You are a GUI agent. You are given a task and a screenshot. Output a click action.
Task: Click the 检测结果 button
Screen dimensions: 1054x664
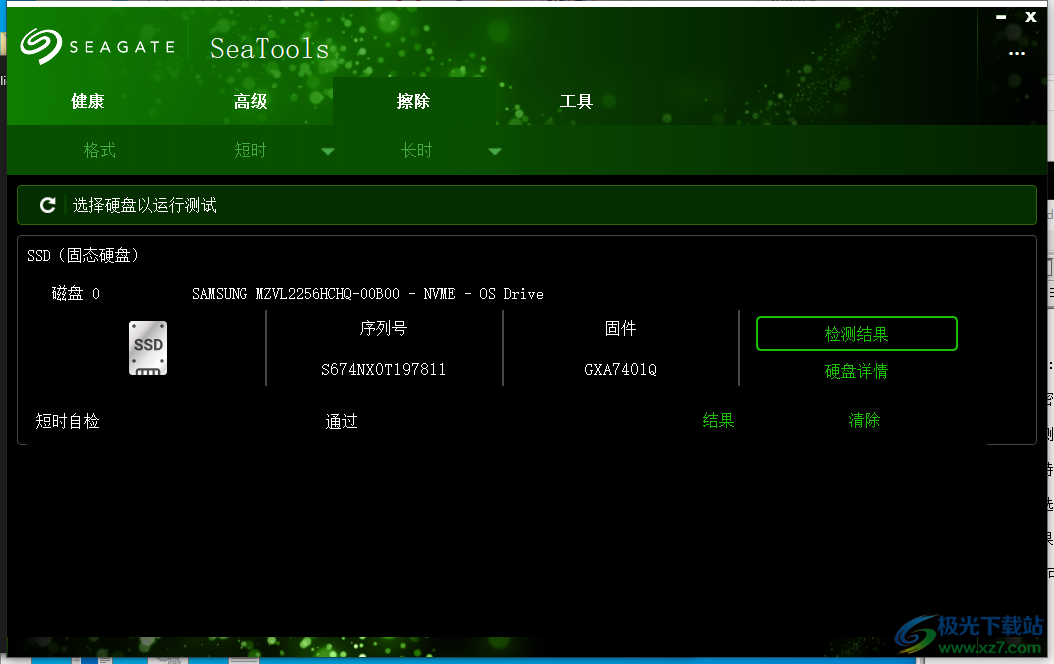click(856, 333)
